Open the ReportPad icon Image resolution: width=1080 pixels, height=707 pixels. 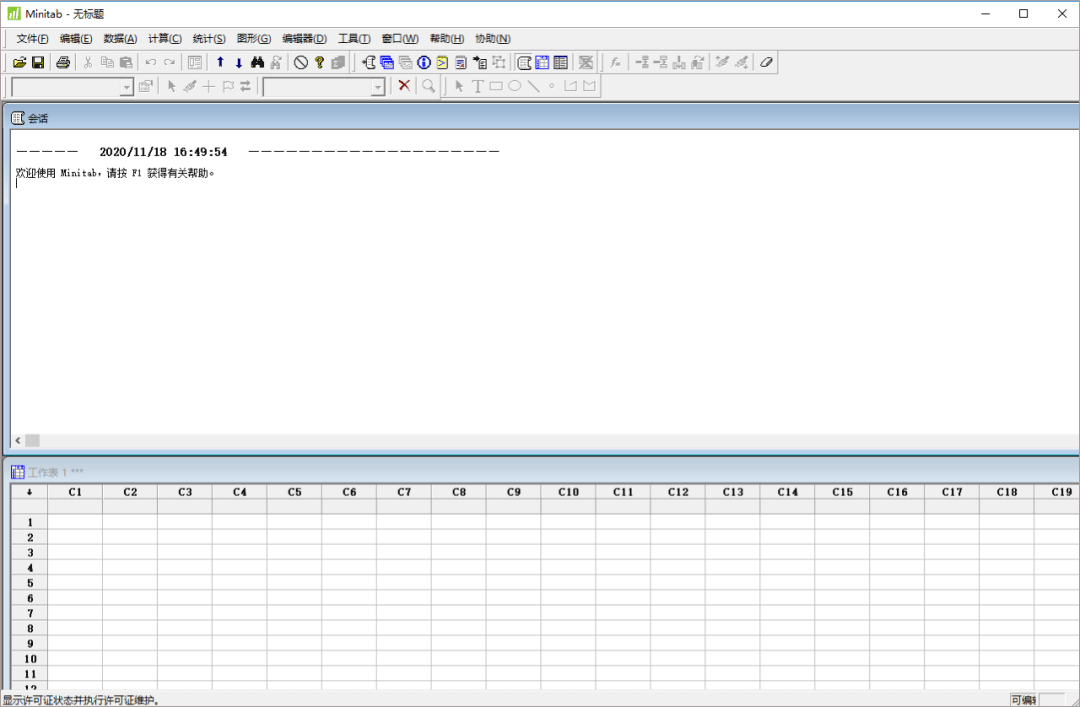(461, 63)
